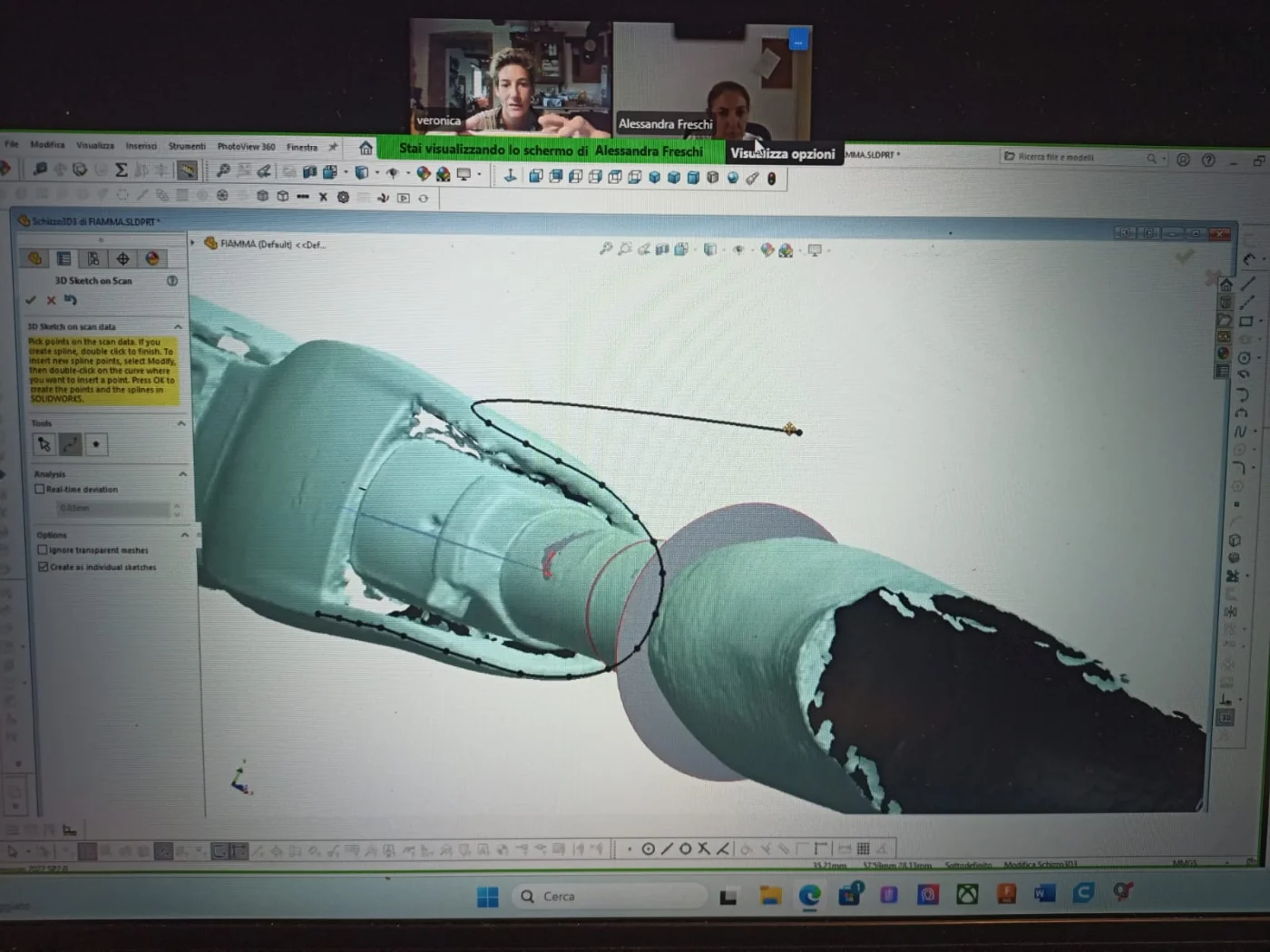Image resolution: width=1270 pixels, height=952 pixels.
Task: Click the undo arrow in the property panel
Action: point(71,300)
